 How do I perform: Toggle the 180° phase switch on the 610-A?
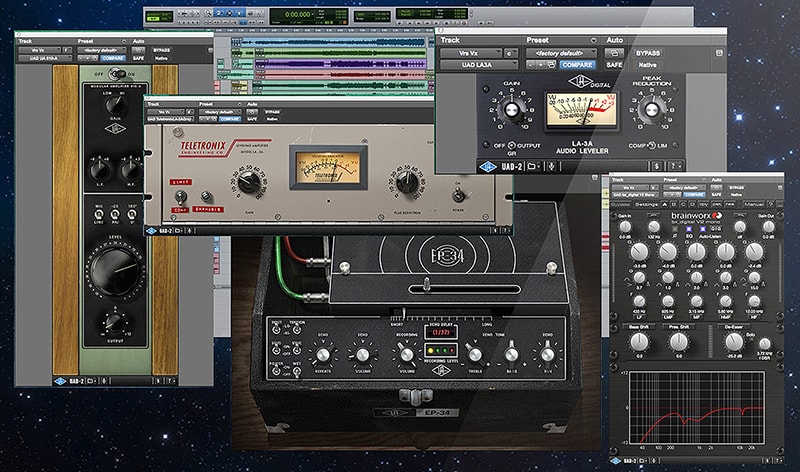pyautogui.click(x=132, y=215)
